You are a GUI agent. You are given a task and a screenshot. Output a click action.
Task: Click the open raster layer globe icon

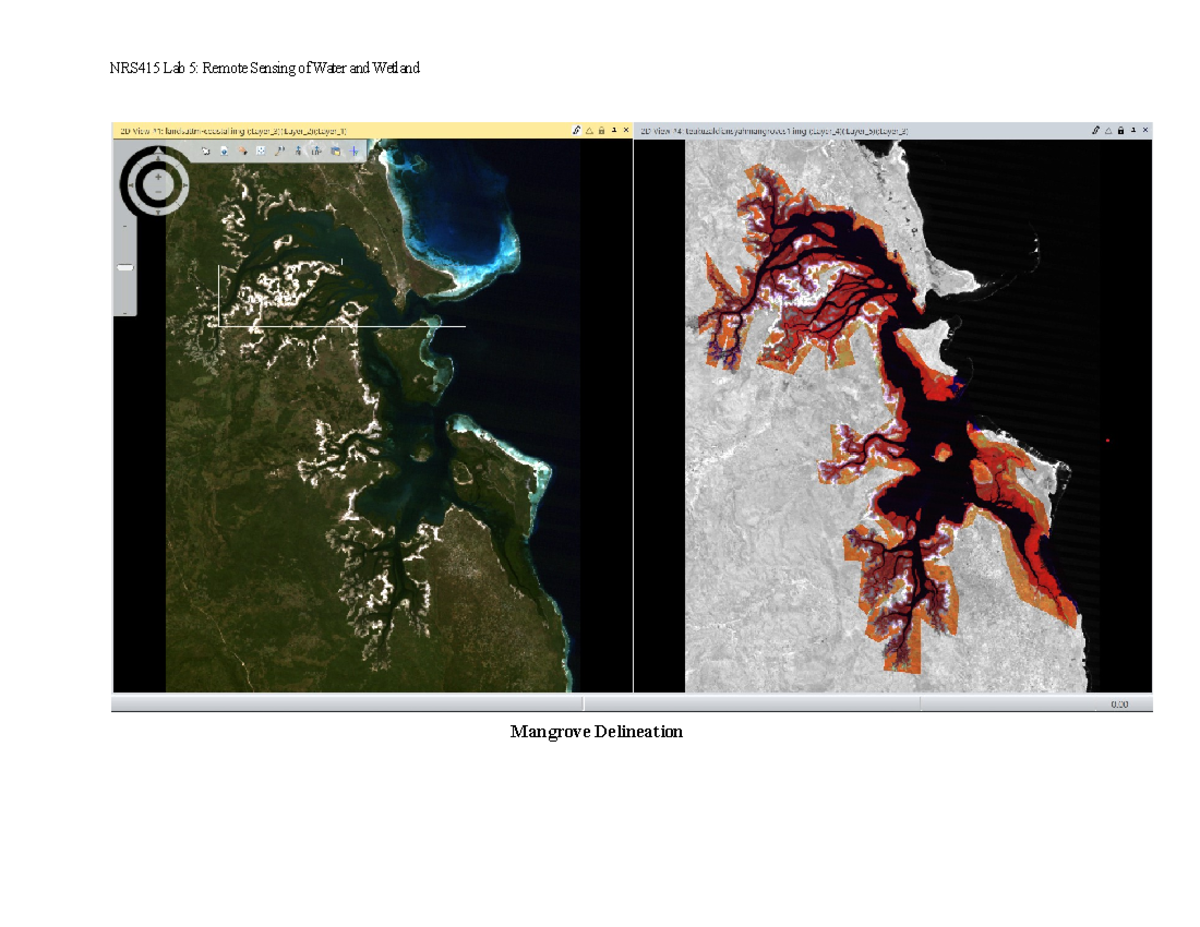point(224,151)
